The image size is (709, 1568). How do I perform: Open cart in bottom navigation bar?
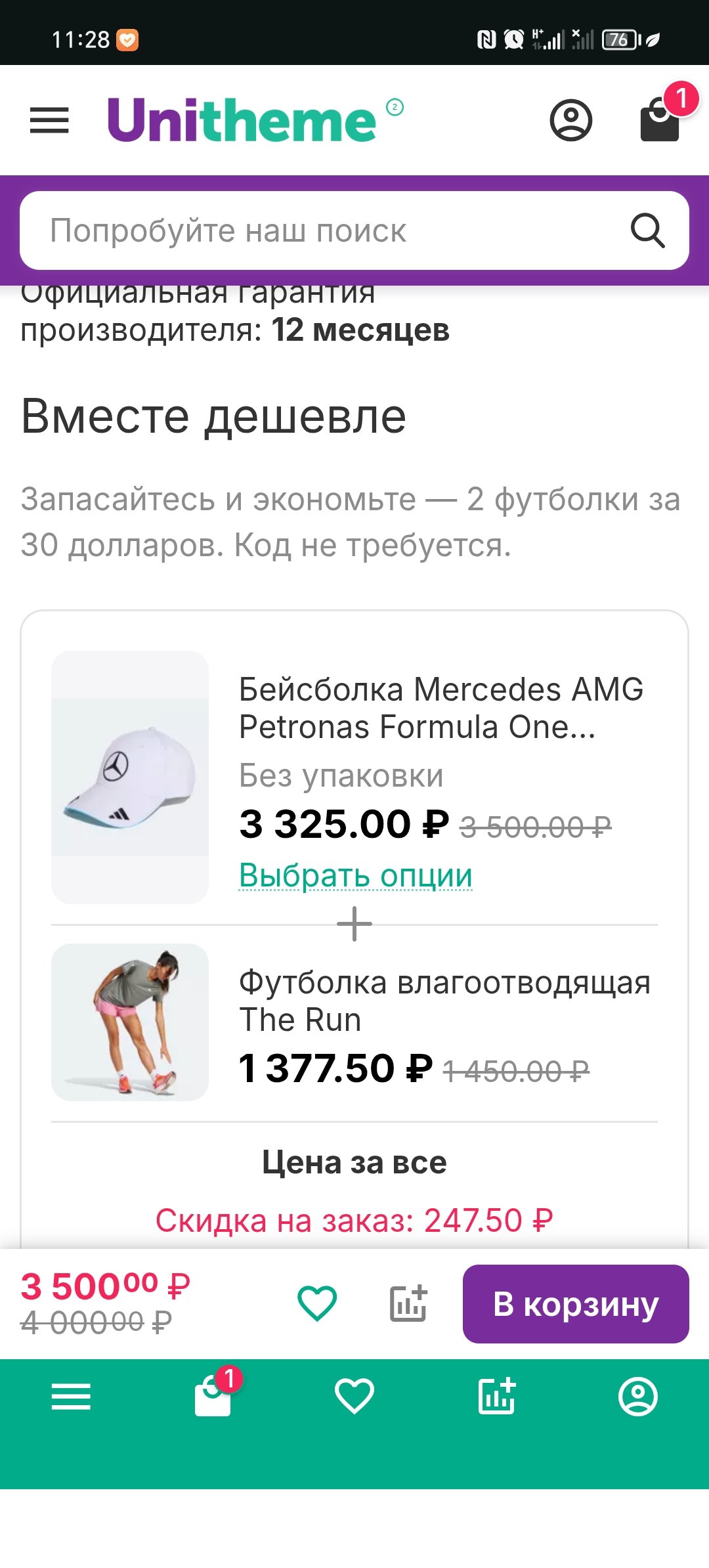pos(213,1396)
